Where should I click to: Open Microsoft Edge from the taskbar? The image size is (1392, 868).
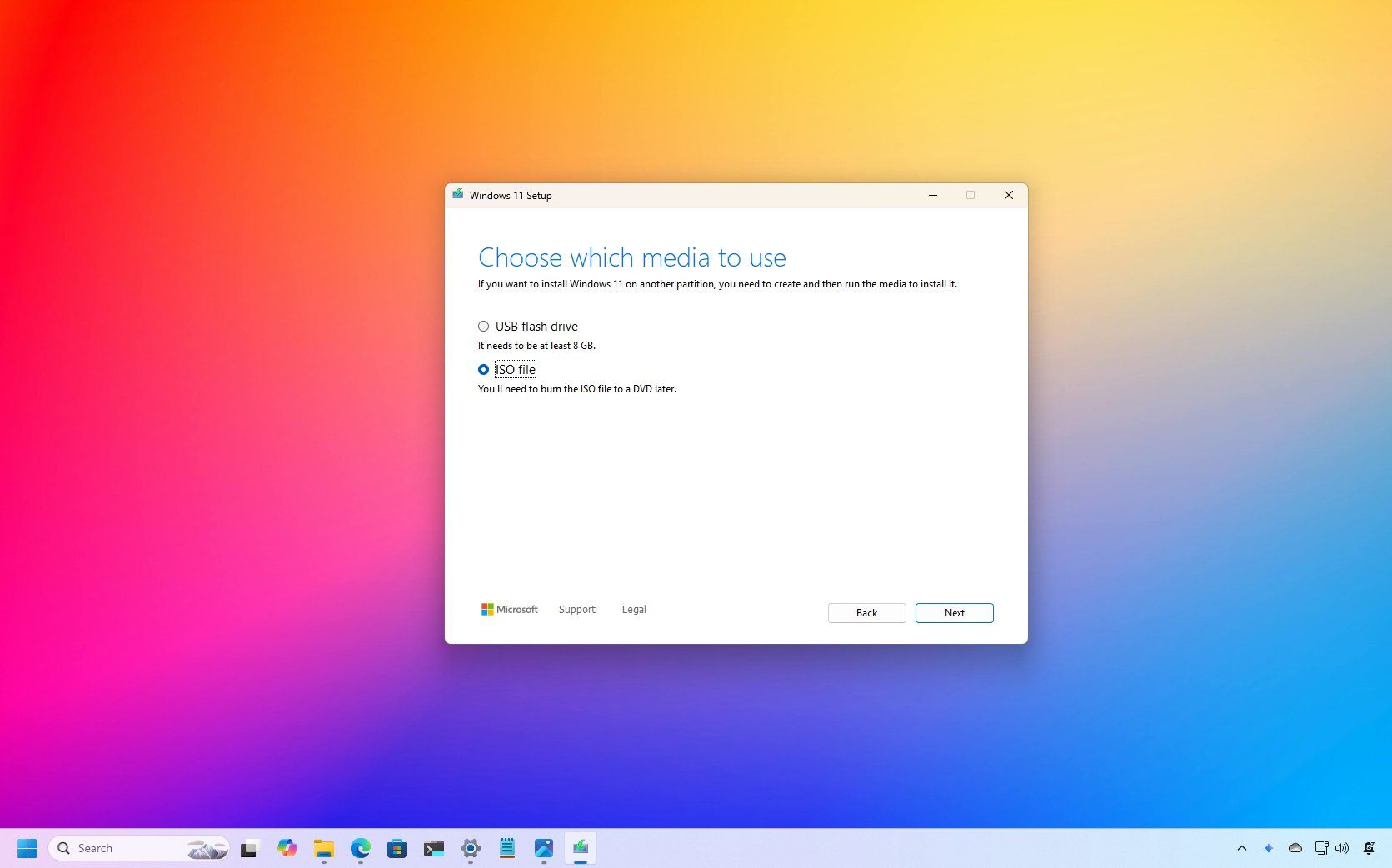tap(360, 848)
